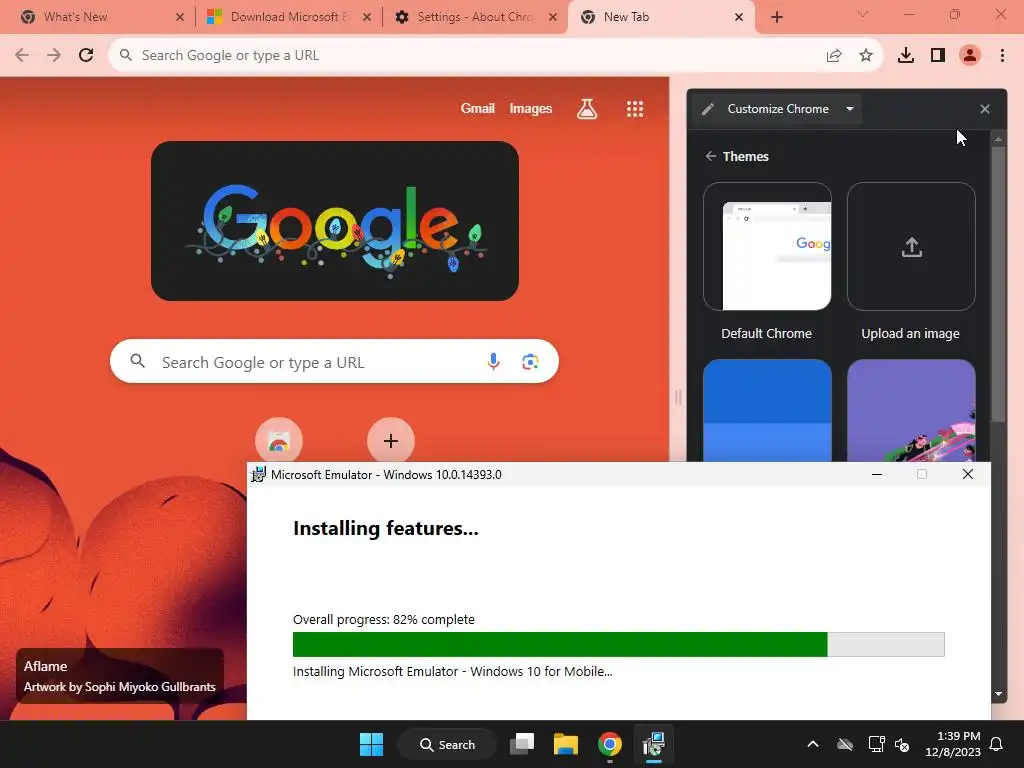The width and height of the screenshot is (1024, 768).
Task: Open Search Labs flask icon
Action: point(587,109)
